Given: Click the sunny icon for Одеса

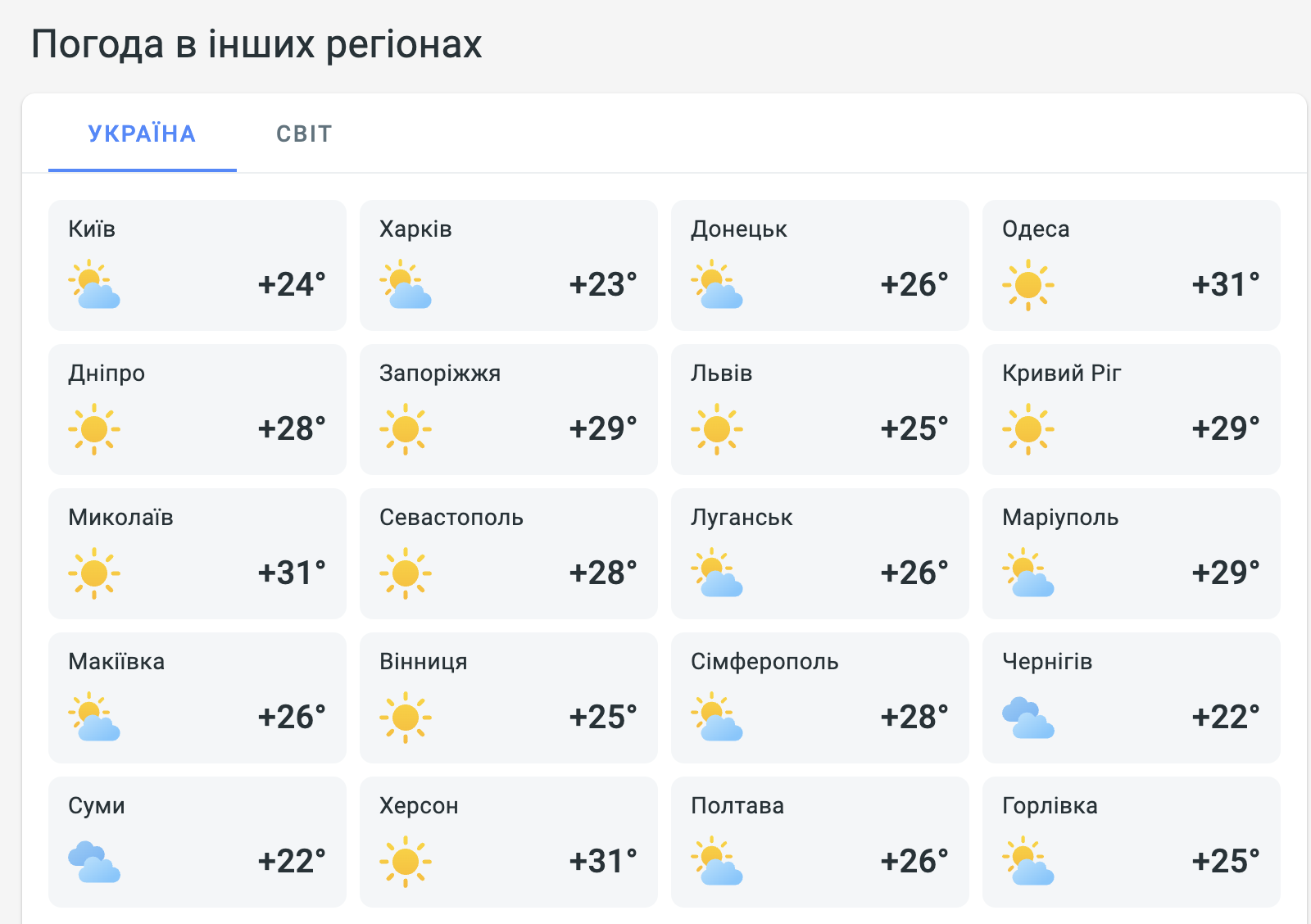Looking at the screenshot, I should pyautogui.click(x=1027, y=285).
